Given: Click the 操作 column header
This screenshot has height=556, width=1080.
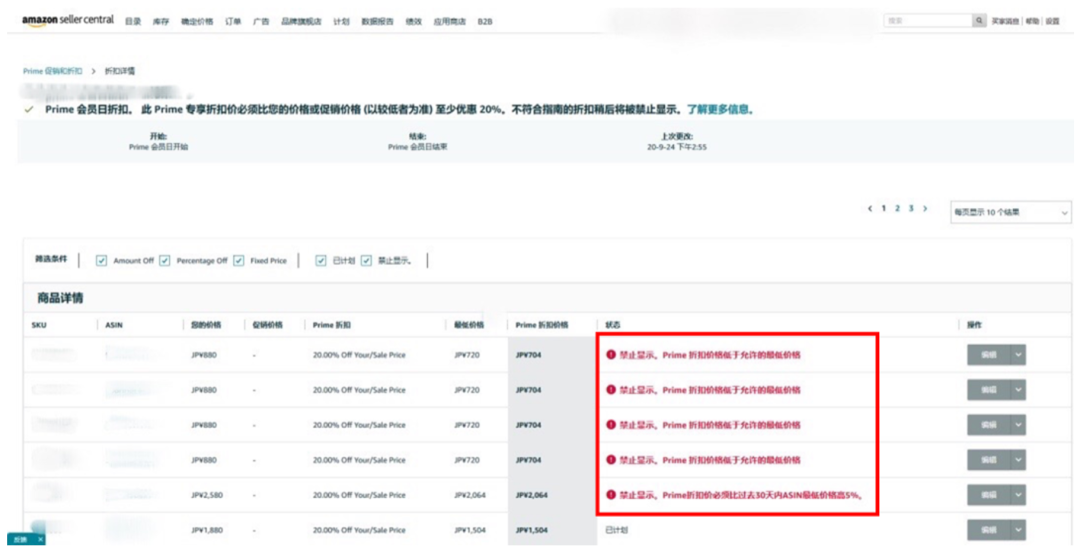Looking at the screenshot, I should [975, 325].
